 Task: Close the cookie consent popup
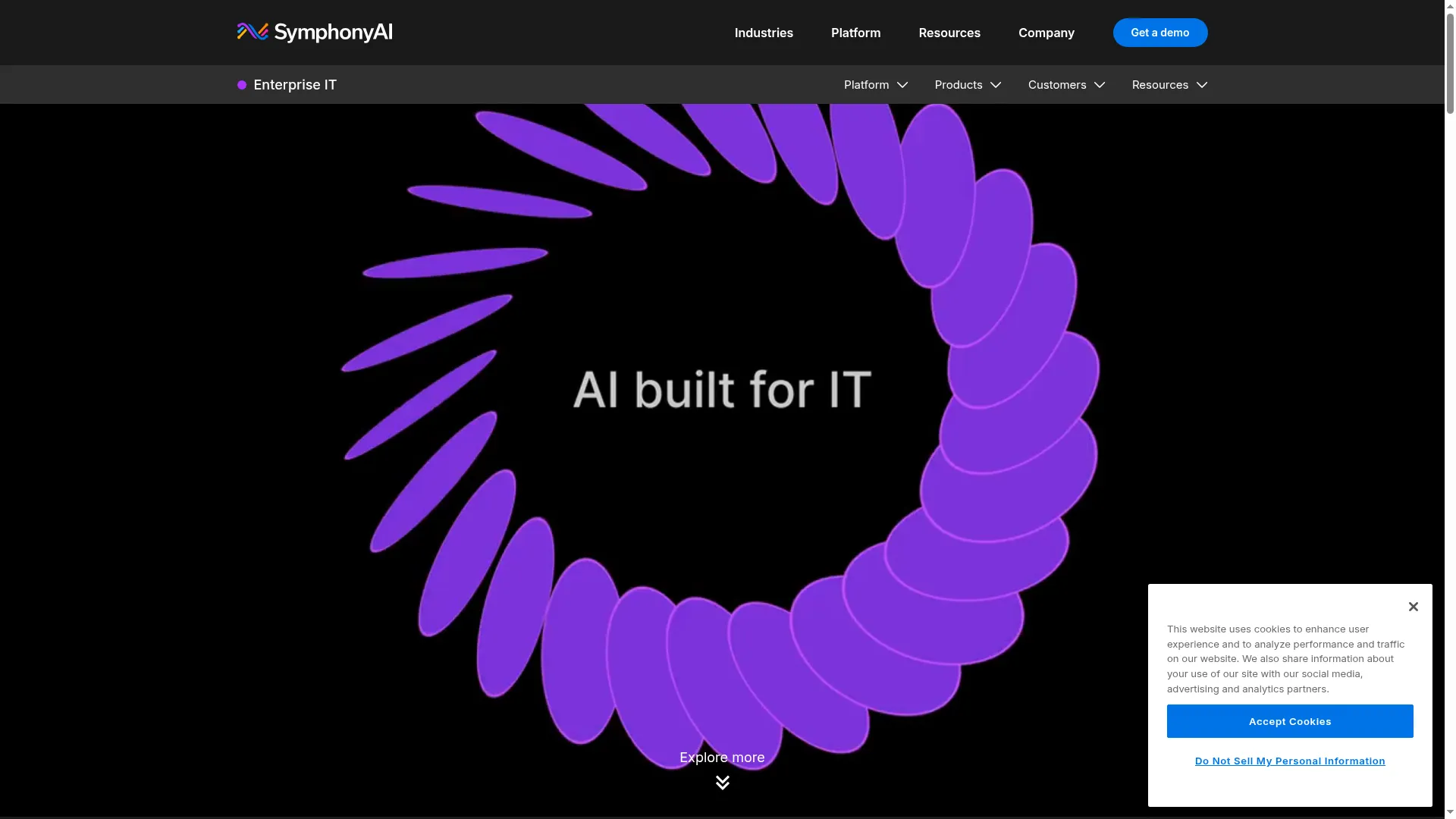coord(1413,607)
